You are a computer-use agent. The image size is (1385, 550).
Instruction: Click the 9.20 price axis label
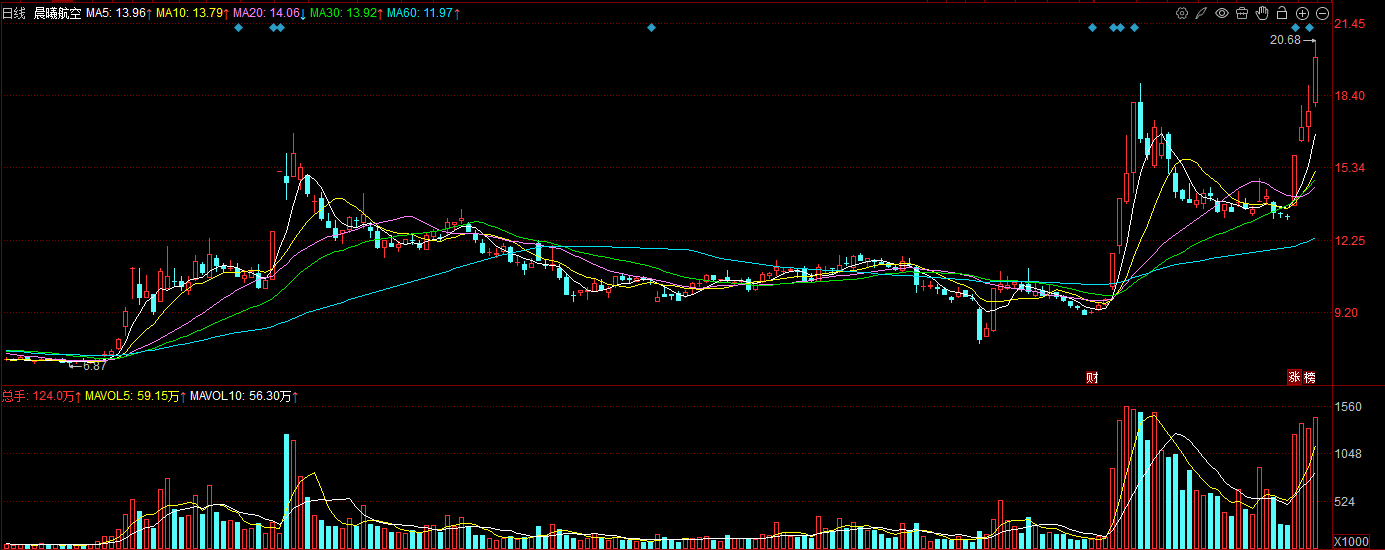pyautogui.click(x=1348, y=312)
